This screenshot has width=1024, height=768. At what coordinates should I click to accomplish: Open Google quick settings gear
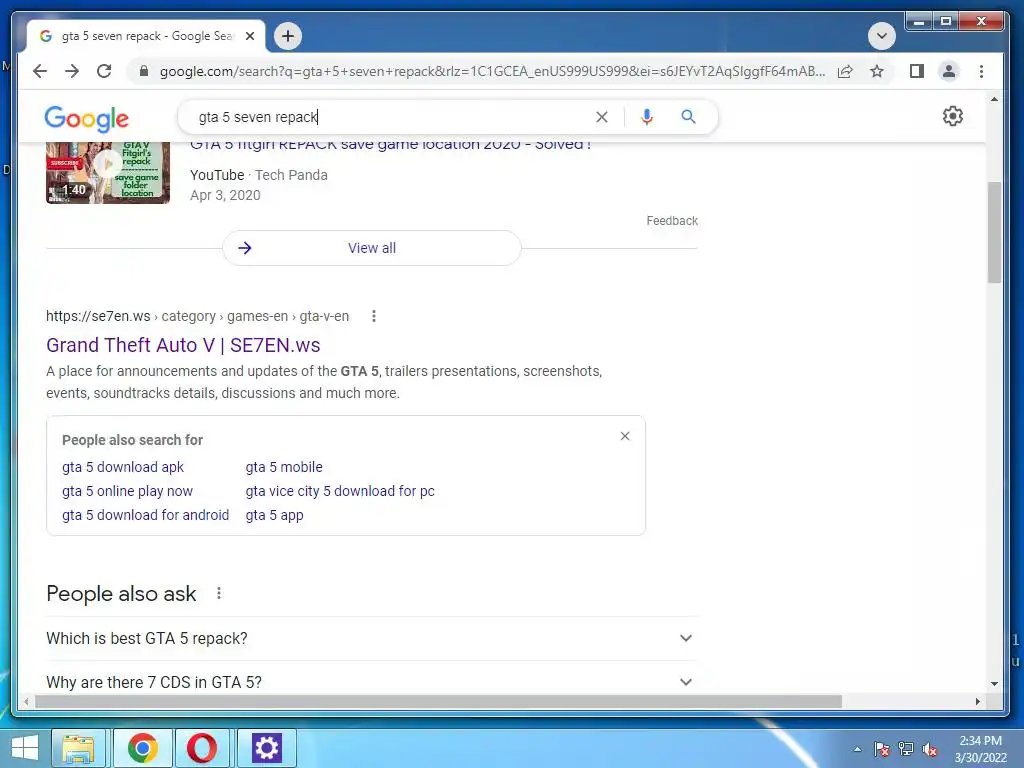953,116
